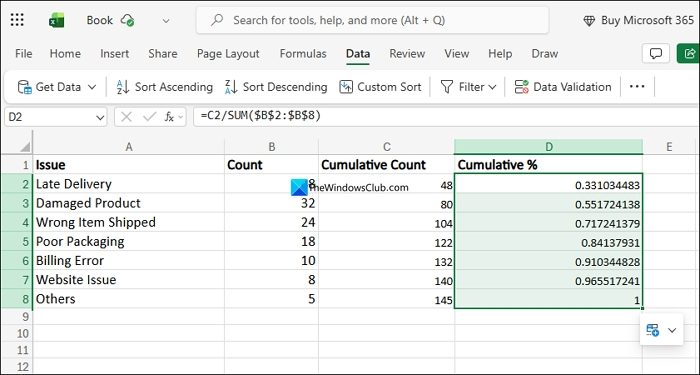Open Data Validation
Screen dimensions: 700x375
click(562, 87)
